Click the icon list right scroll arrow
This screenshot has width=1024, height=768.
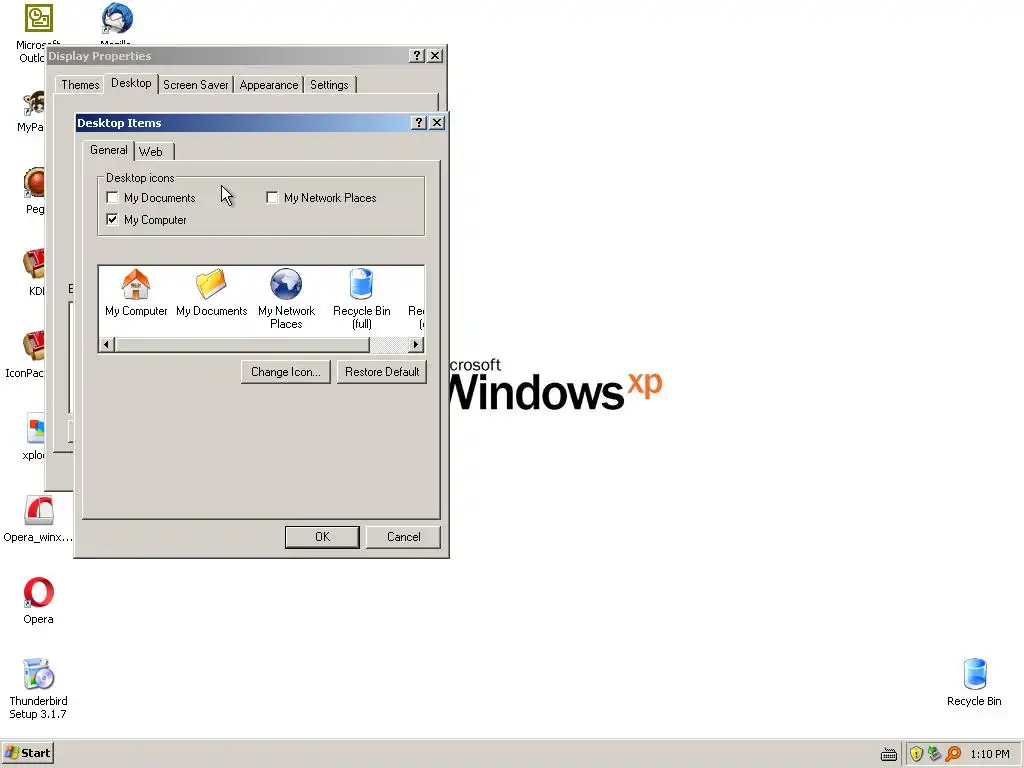click(x=415, y=344)
